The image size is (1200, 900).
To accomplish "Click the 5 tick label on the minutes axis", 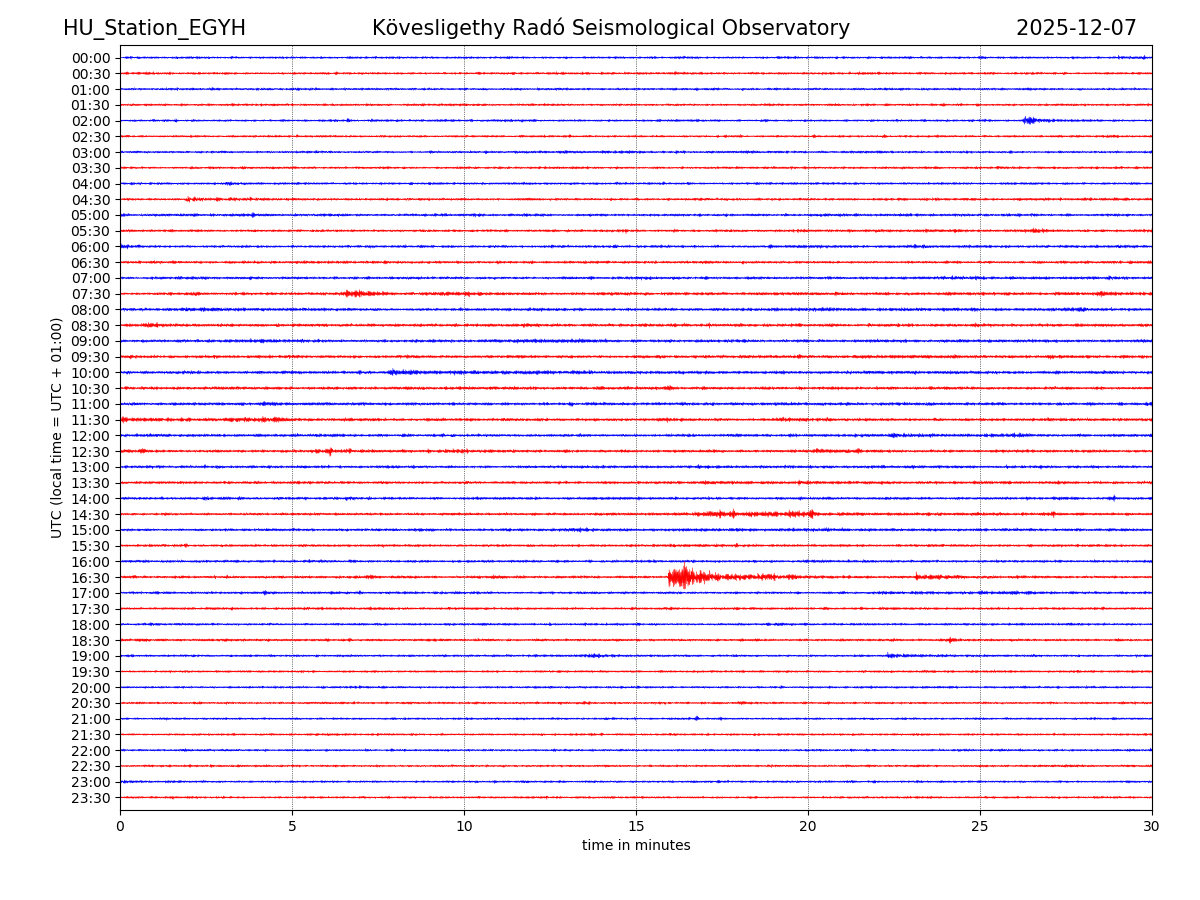I will (292, 826).
